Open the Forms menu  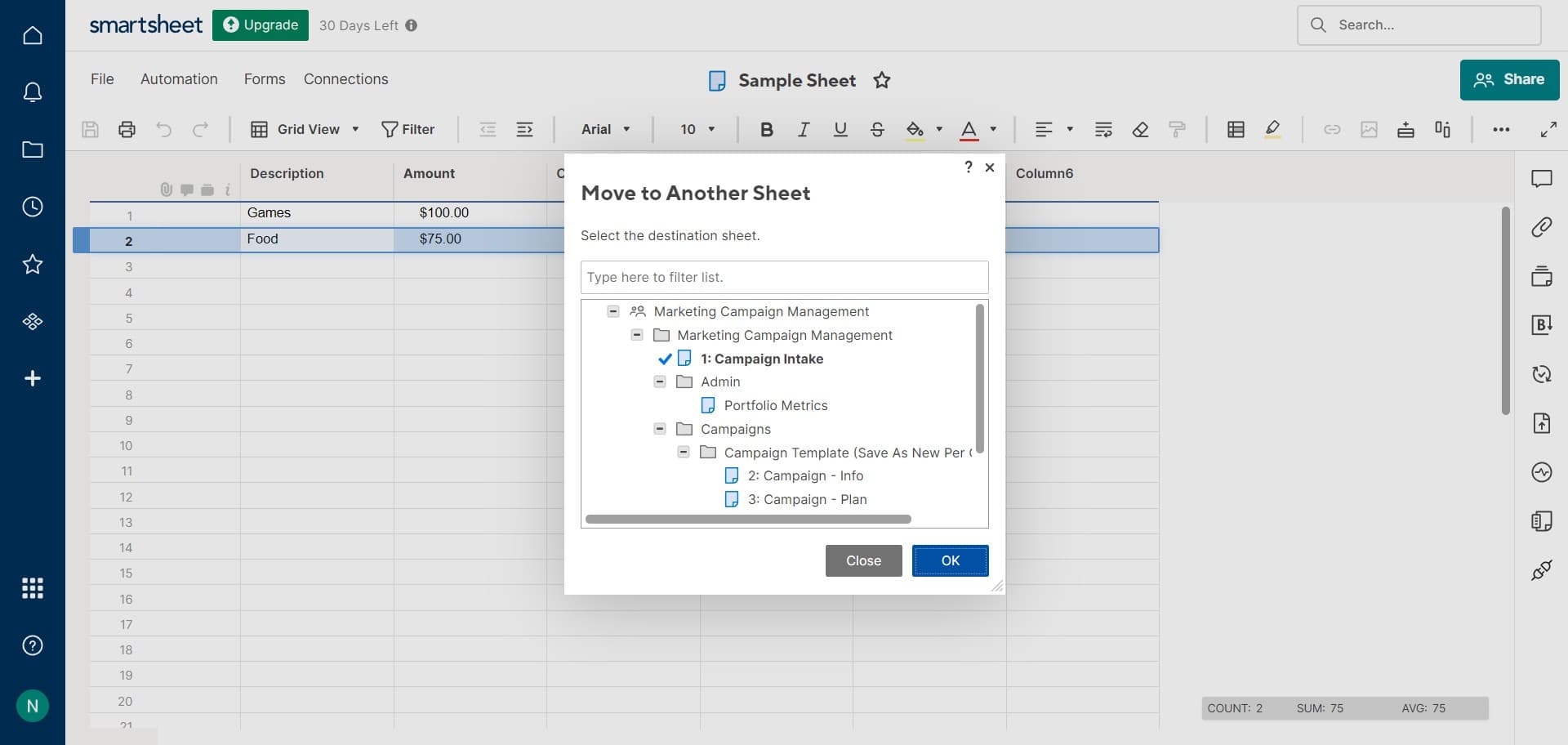point(265,79)
